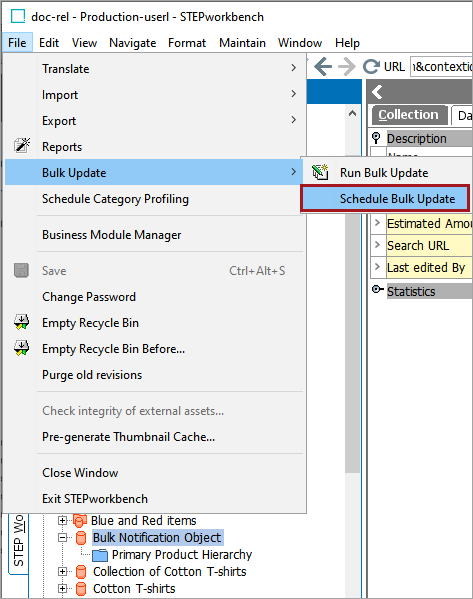Click the Empty Recycle Bin icon

click(21, 322)
